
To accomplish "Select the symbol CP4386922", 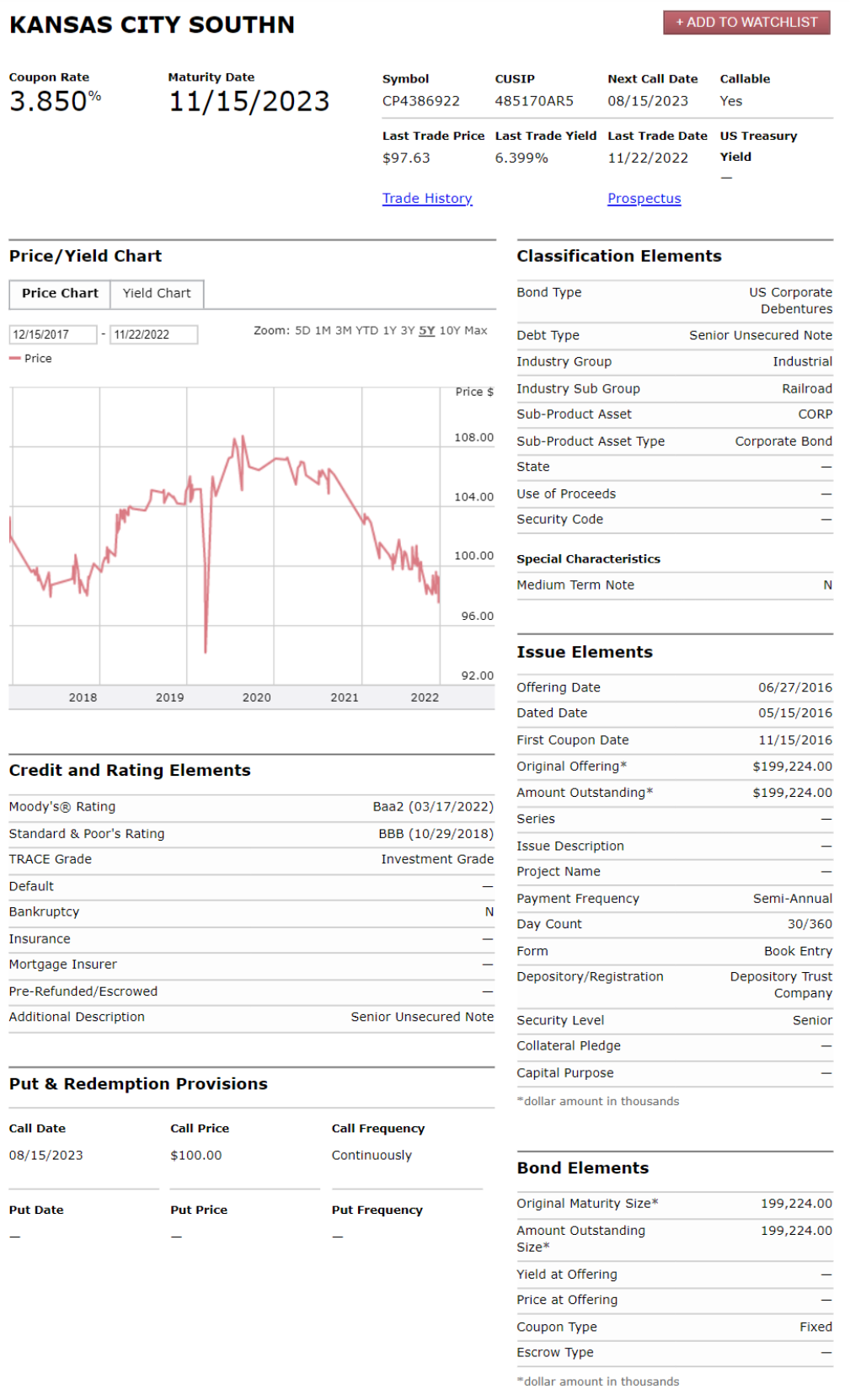I will 421,101.
